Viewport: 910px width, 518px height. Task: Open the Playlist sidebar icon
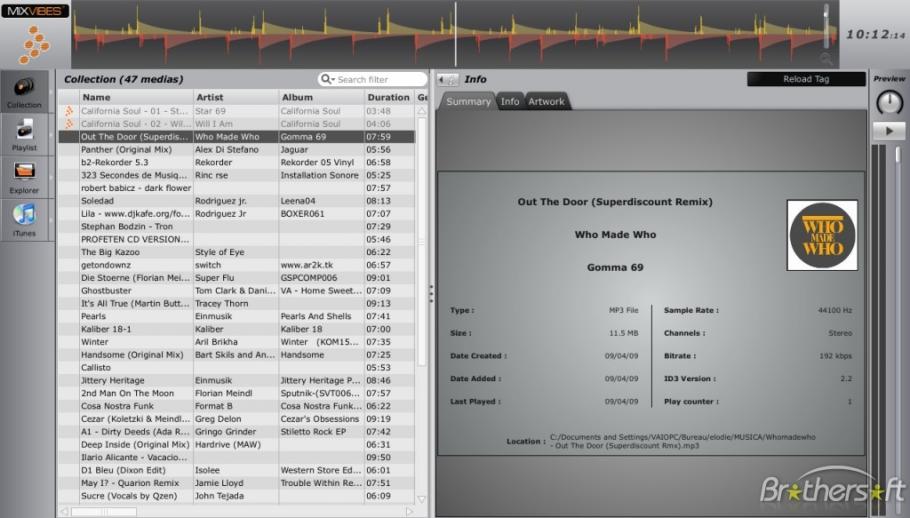coord(24,133)
